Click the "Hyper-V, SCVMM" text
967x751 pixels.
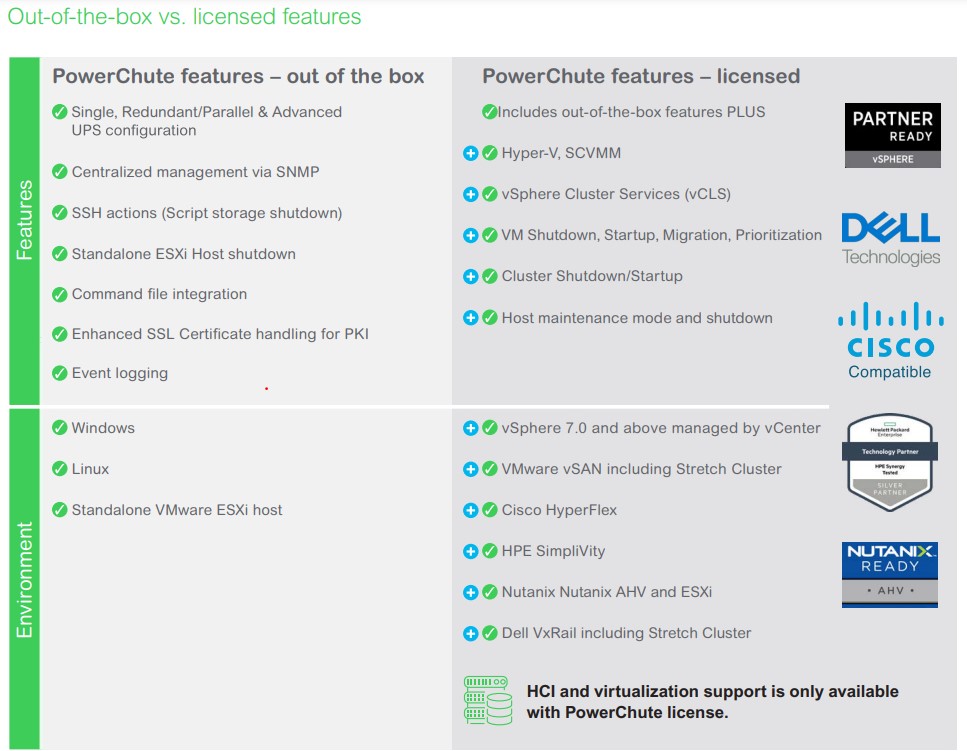click(x=561, y=154)
